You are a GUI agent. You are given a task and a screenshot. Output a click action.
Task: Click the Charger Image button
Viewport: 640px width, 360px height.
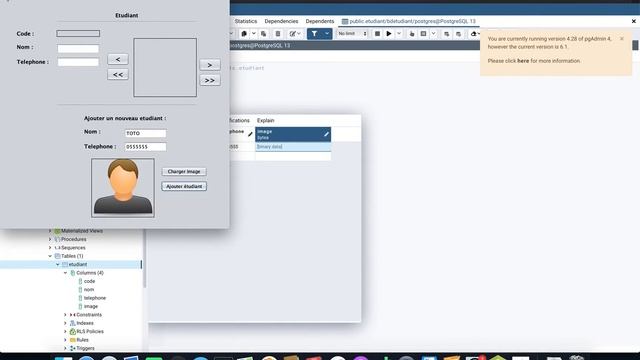coord(184,171)
